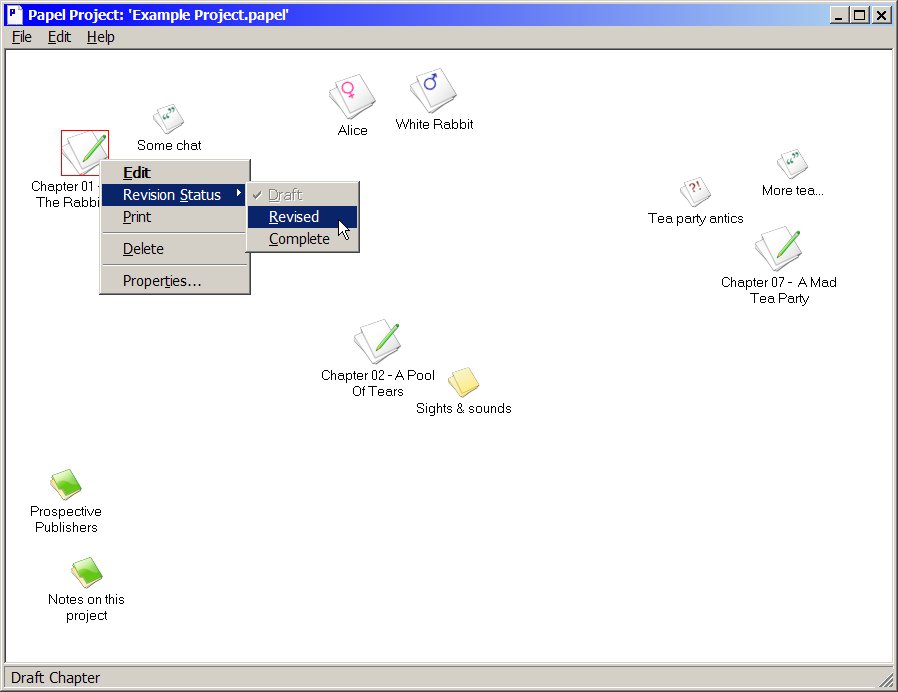The width and height of the screenshot is (898, 692).
Task: Click the Notes on this project icon
Action: (x=86, y=573)
